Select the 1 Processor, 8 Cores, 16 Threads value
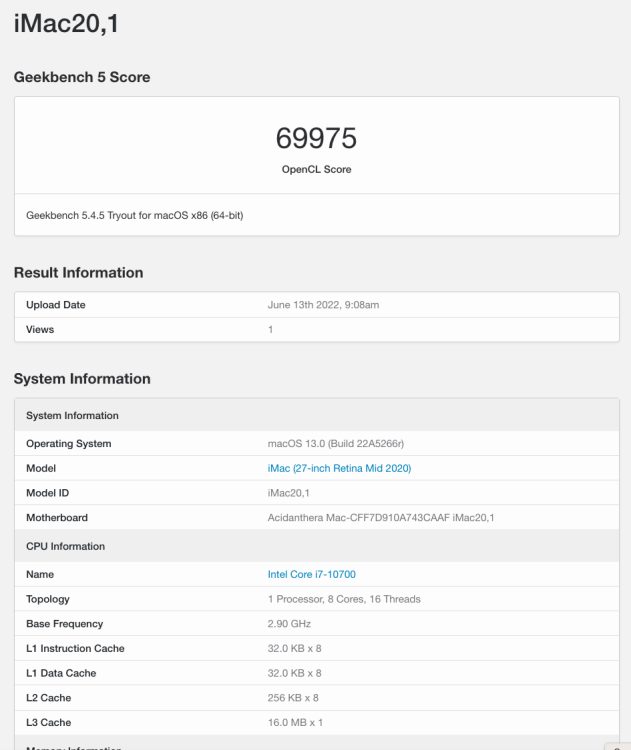Image resolution: width=631 pixels, height=750 pixels. tap(344, 599)
